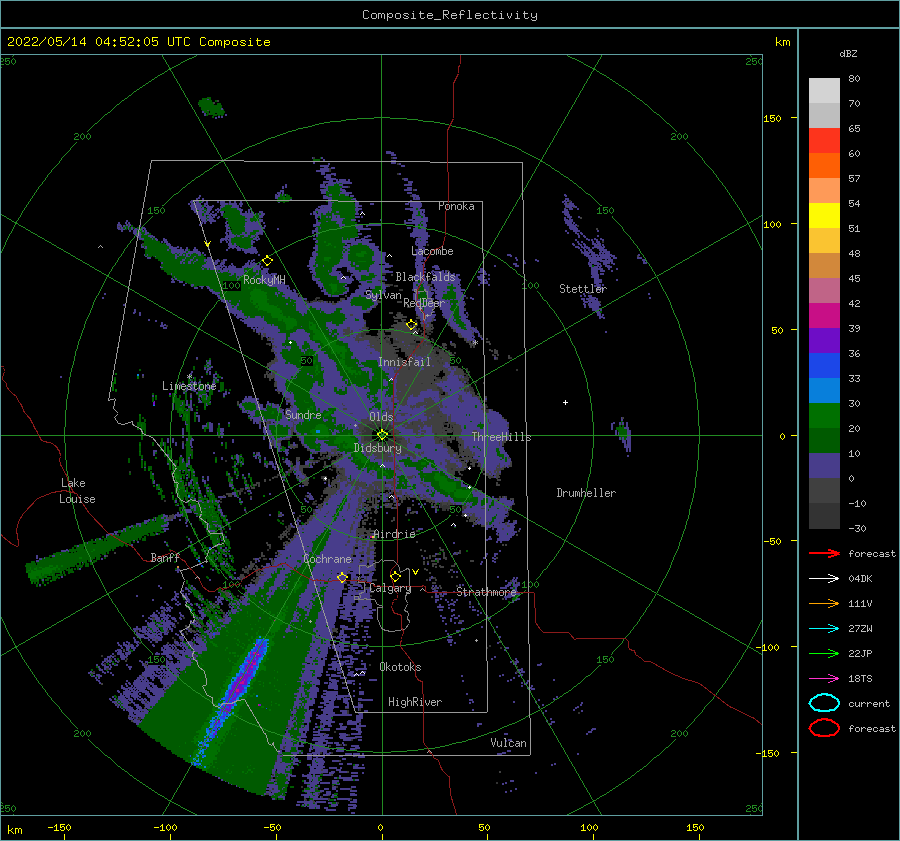This screenshot has height=841, width=900.
Task: Select the yellow 51-54 dBZ swatch
Action: pos(824,215)
